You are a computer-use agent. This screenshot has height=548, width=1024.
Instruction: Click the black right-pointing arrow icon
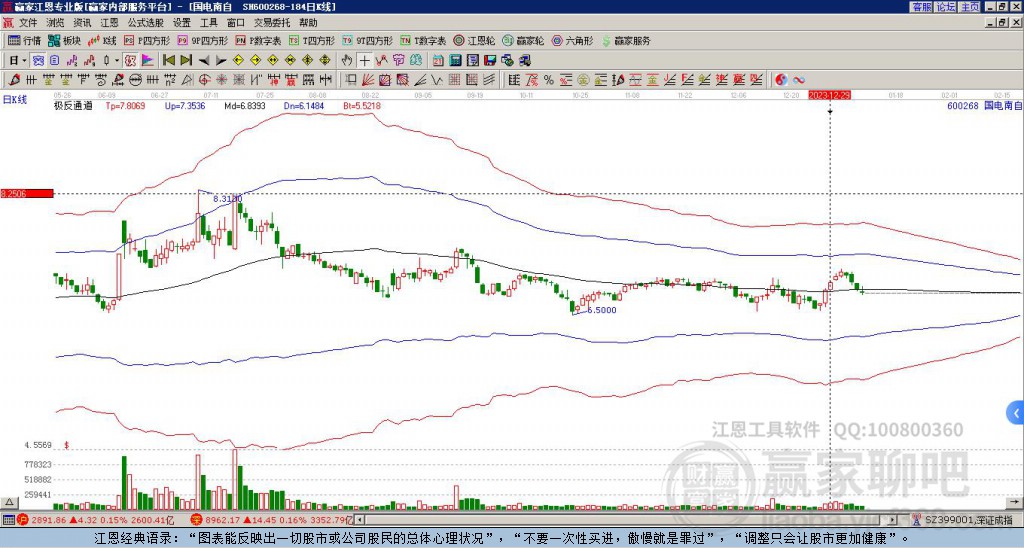pos(221,61)
